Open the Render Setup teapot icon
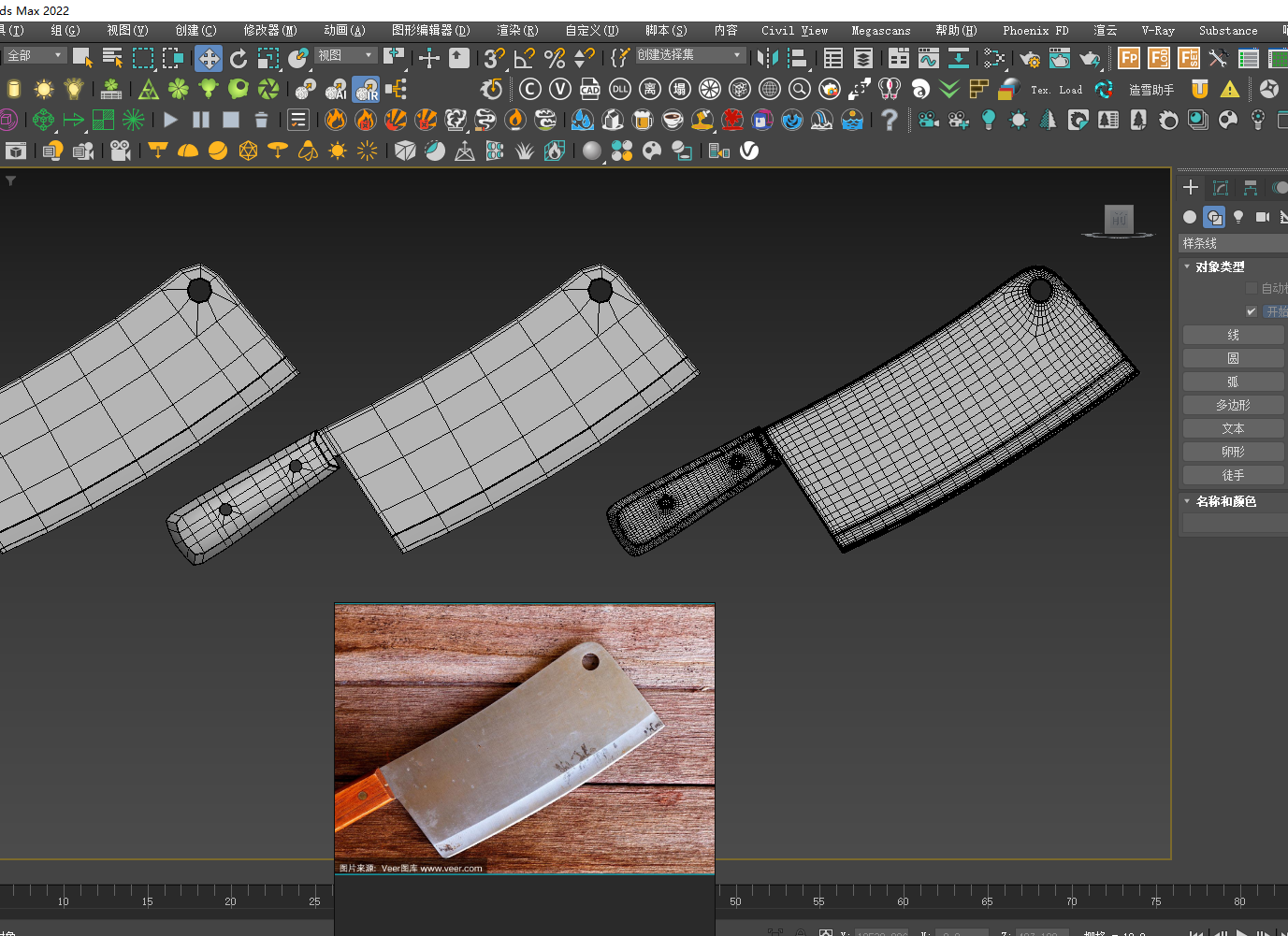The width and height of the screenshot is (1288, 936). pos(1030,59)
